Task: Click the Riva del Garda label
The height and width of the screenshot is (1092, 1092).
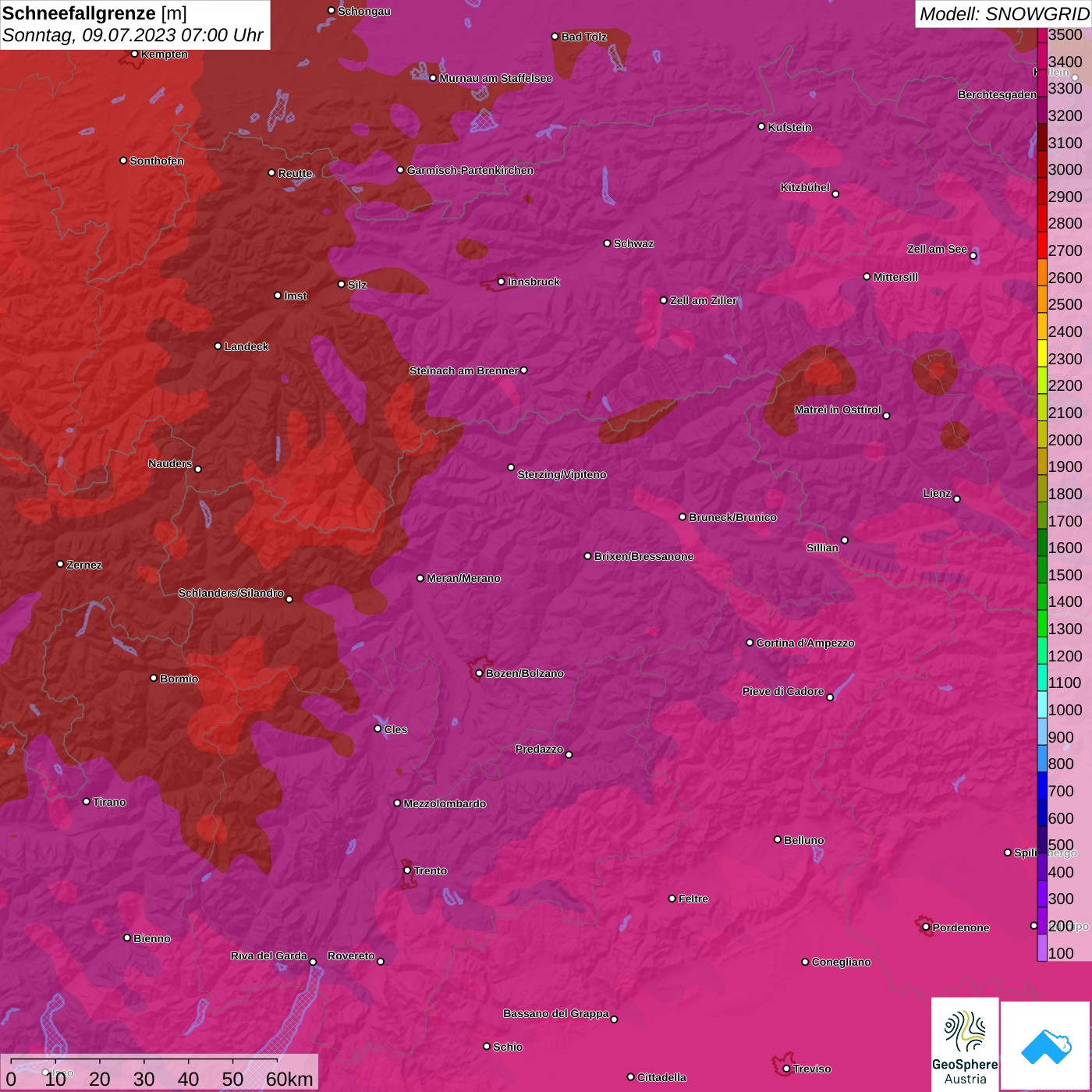Action: tap(269, 955)
